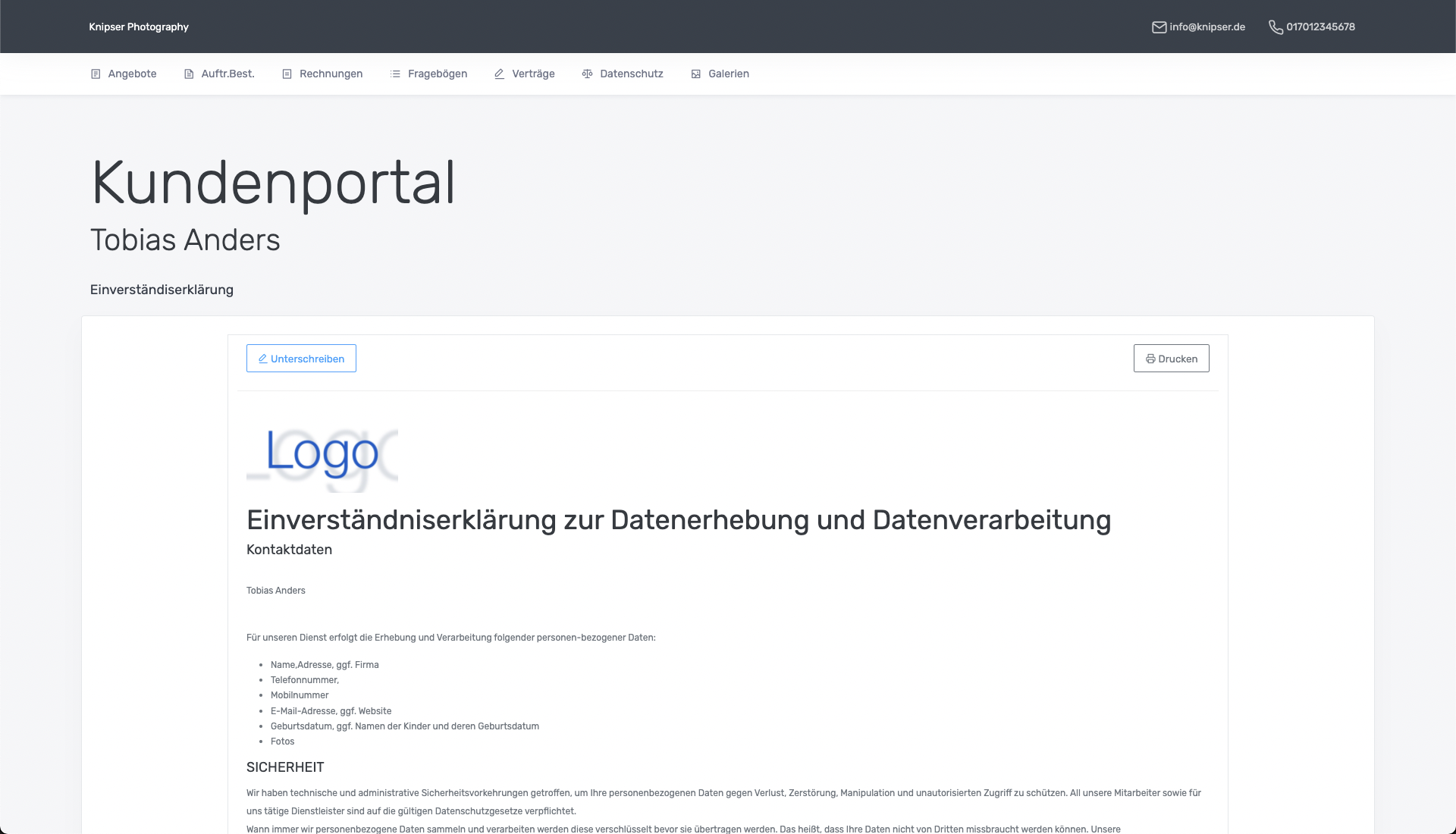Viewport: 1456px width, 834px height.
Task: Open the Angebote menu item
Action: point(132,74)
